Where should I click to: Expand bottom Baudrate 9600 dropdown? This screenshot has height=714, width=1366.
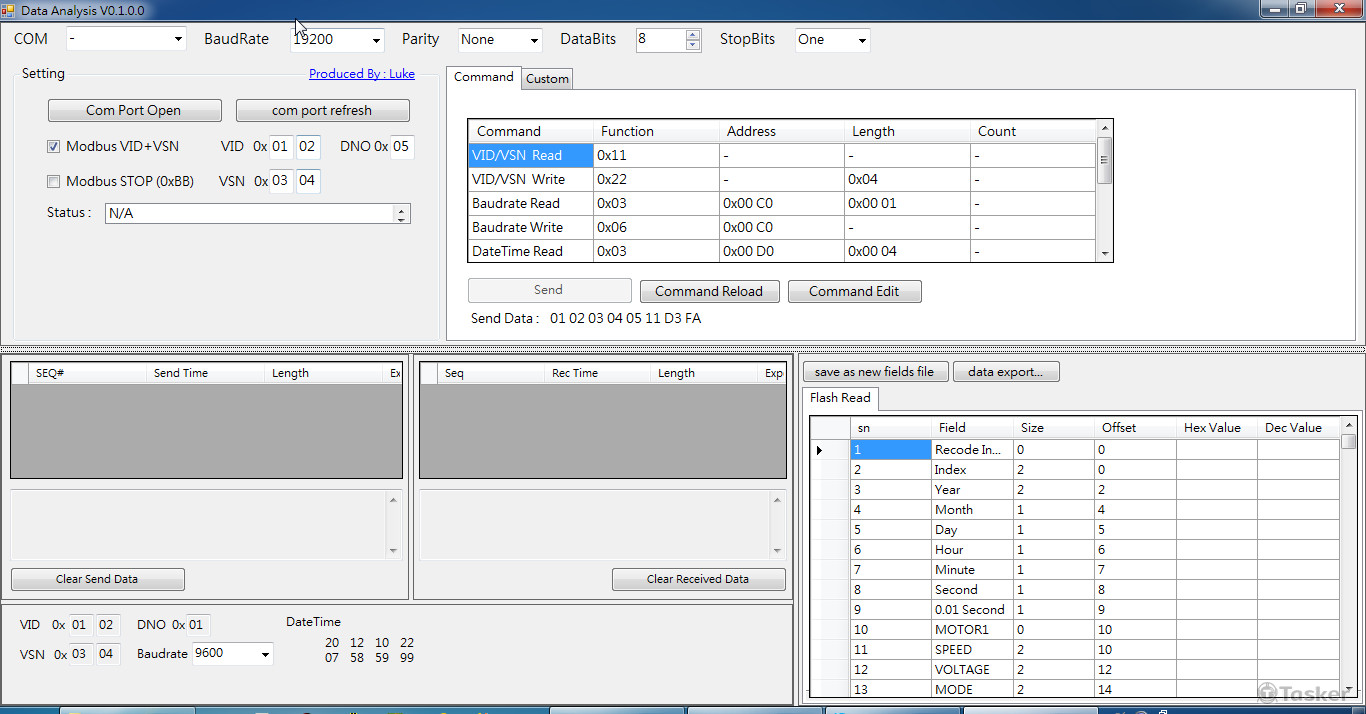(265, 654)
